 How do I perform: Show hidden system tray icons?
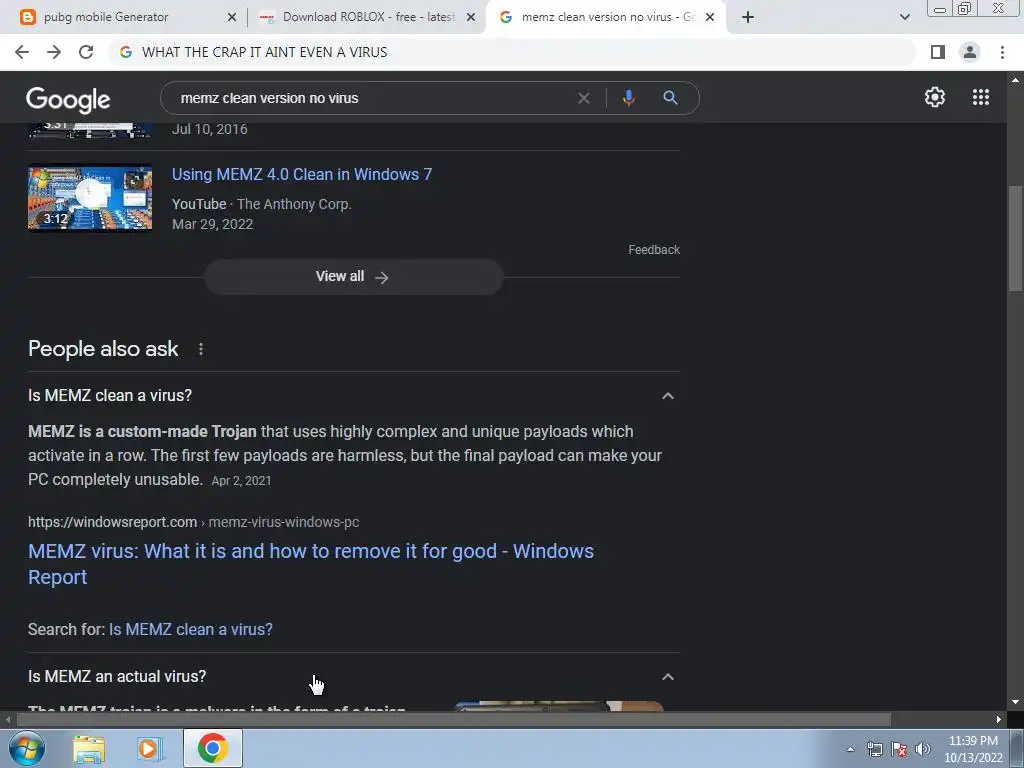pyautogui.click(x=850, y=749)
